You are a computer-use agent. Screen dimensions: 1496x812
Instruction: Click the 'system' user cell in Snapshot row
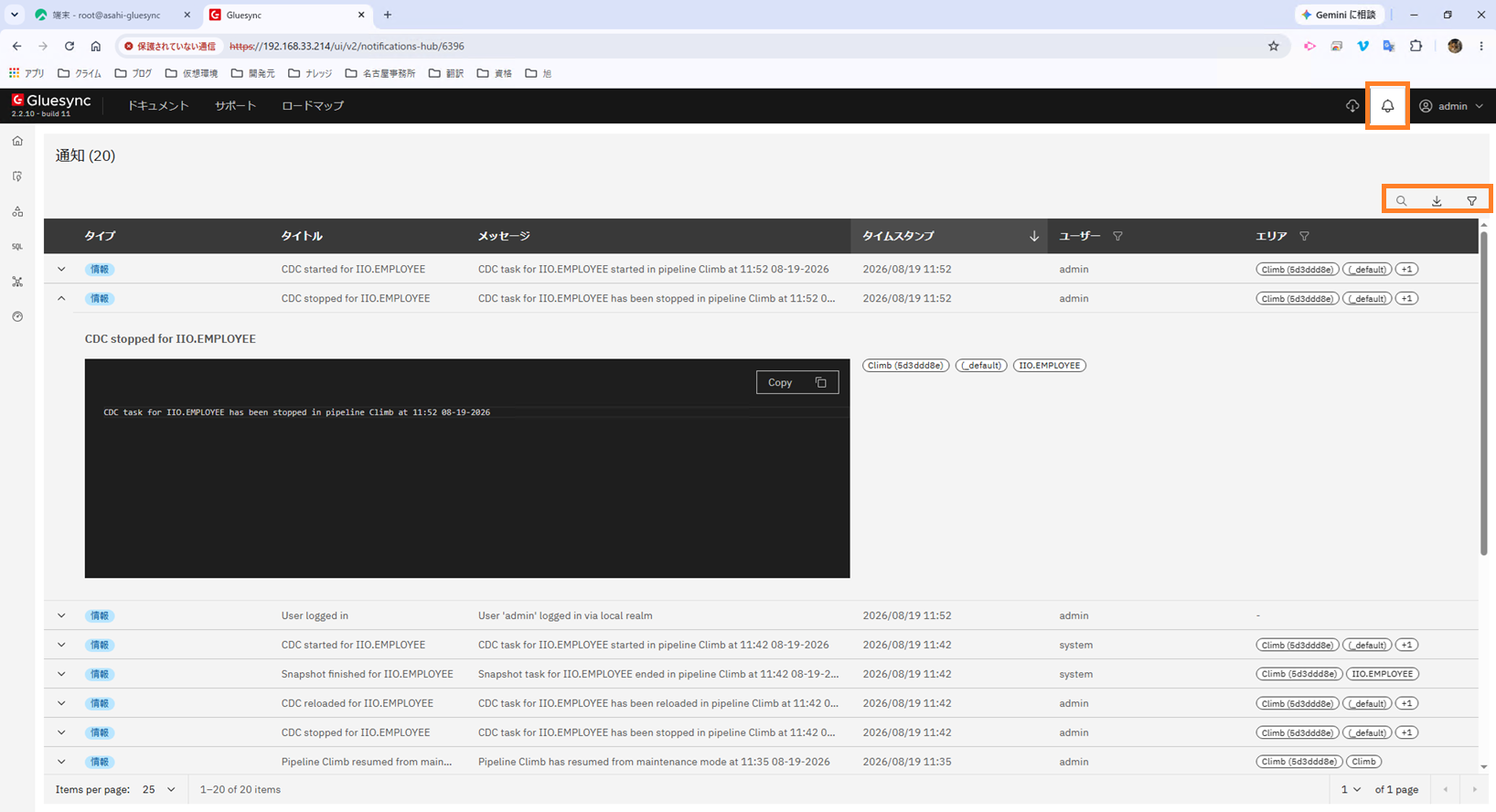tap(1075, 674)
